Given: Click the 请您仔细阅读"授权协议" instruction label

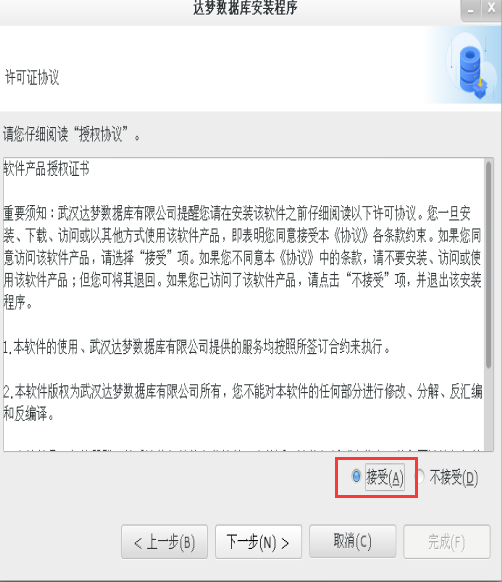Looking at the screenshot, I should tap(72, 134).
